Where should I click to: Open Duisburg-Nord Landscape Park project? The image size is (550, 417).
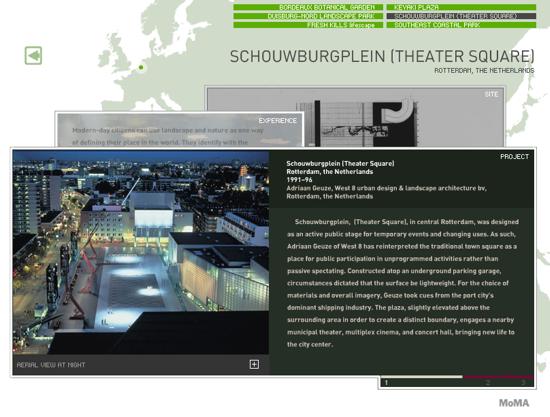pyautogui.click(x=308, y=16)
